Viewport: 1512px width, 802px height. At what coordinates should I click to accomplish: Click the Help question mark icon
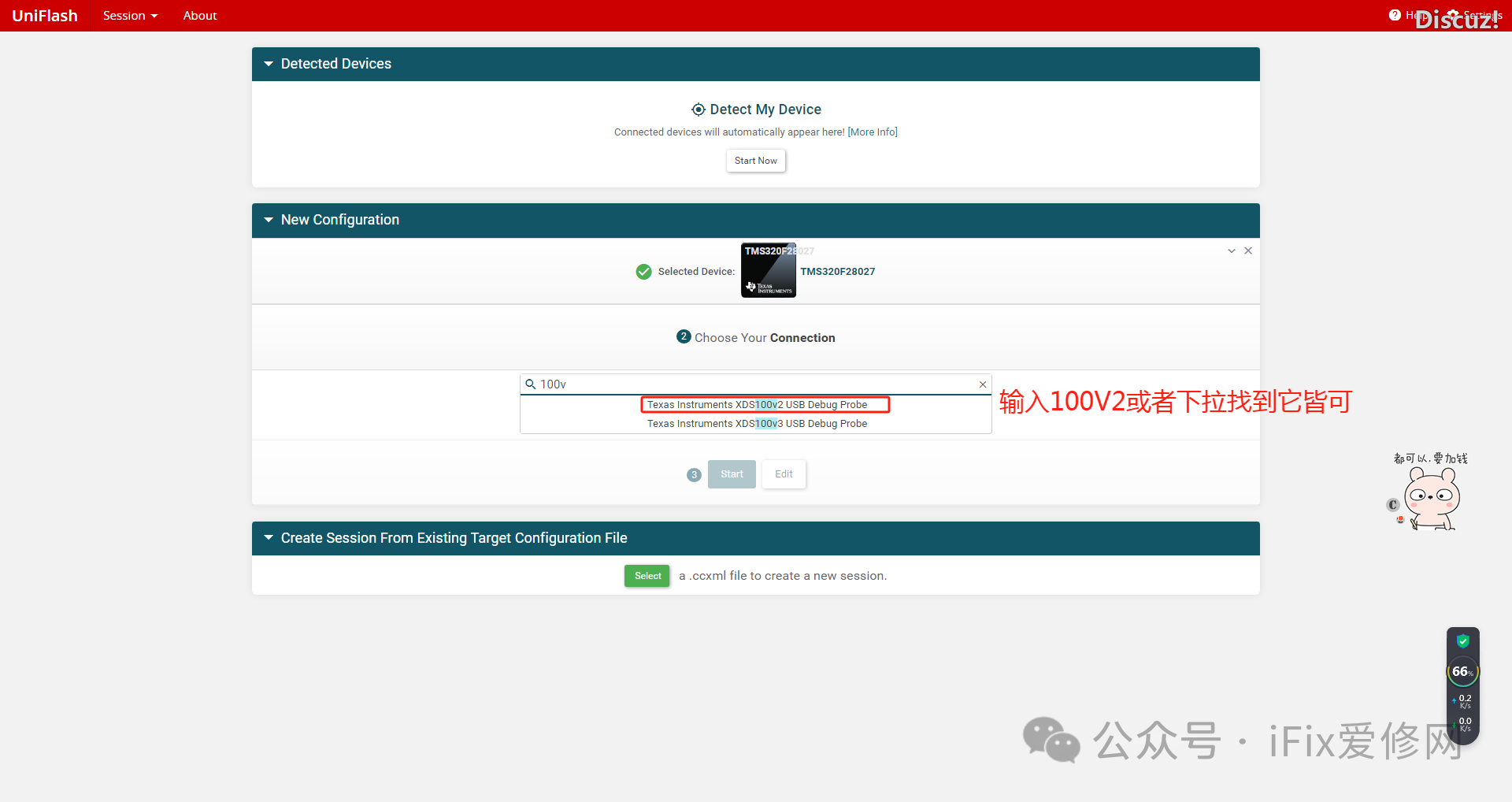[1395, 15]
